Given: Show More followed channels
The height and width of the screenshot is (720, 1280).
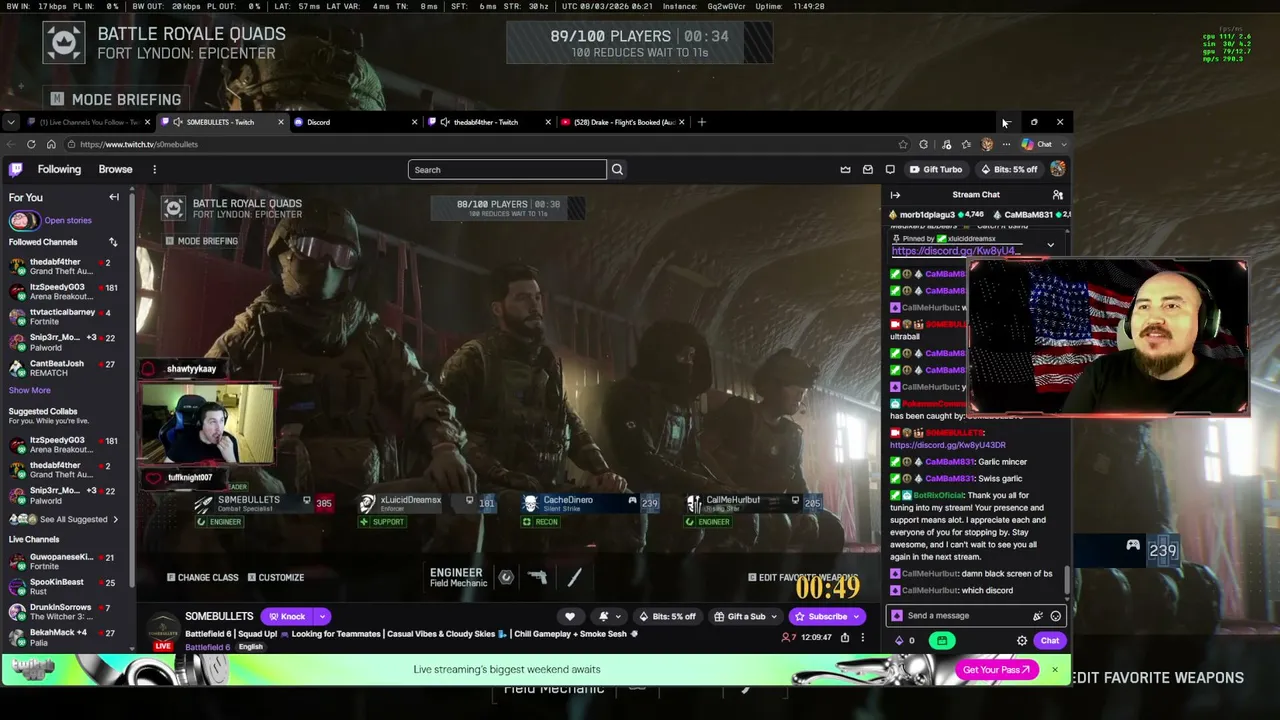Looking at the screenshot, I should pos(29,390).
